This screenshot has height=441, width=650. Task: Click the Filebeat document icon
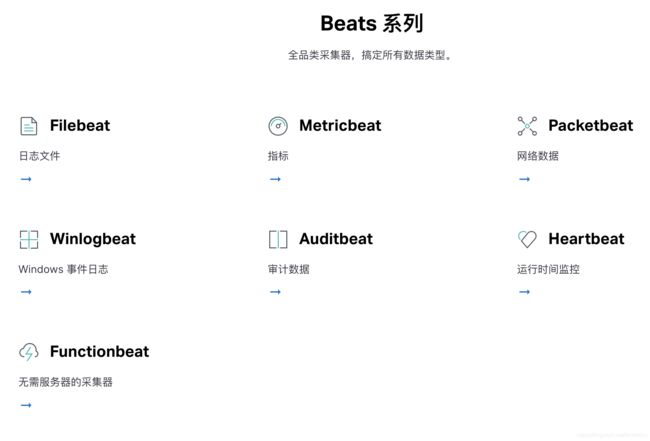click(29, 126)
